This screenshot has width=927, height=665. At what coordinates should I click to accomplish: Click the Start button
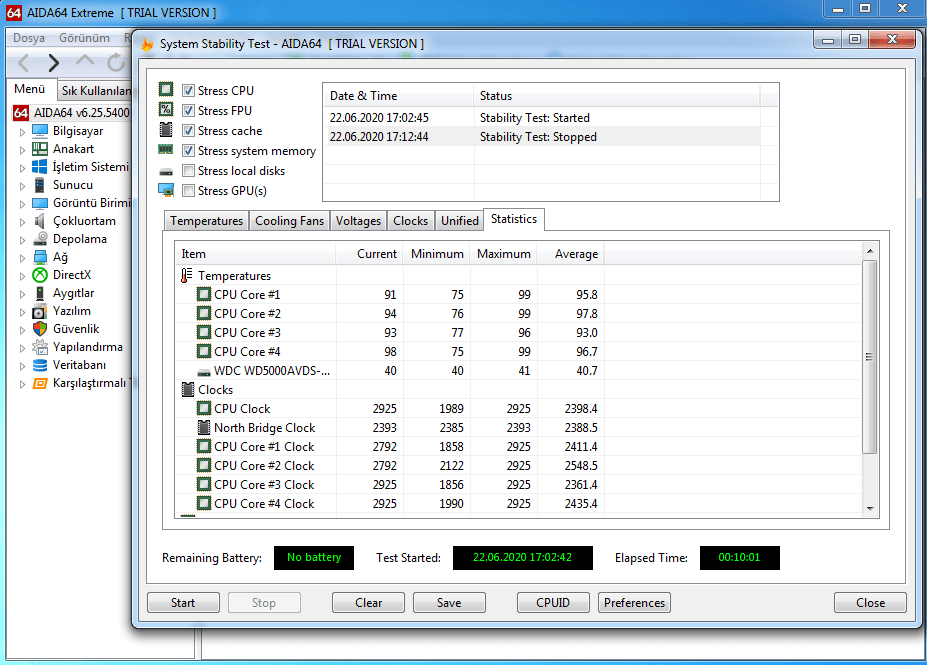pos(183,602)
